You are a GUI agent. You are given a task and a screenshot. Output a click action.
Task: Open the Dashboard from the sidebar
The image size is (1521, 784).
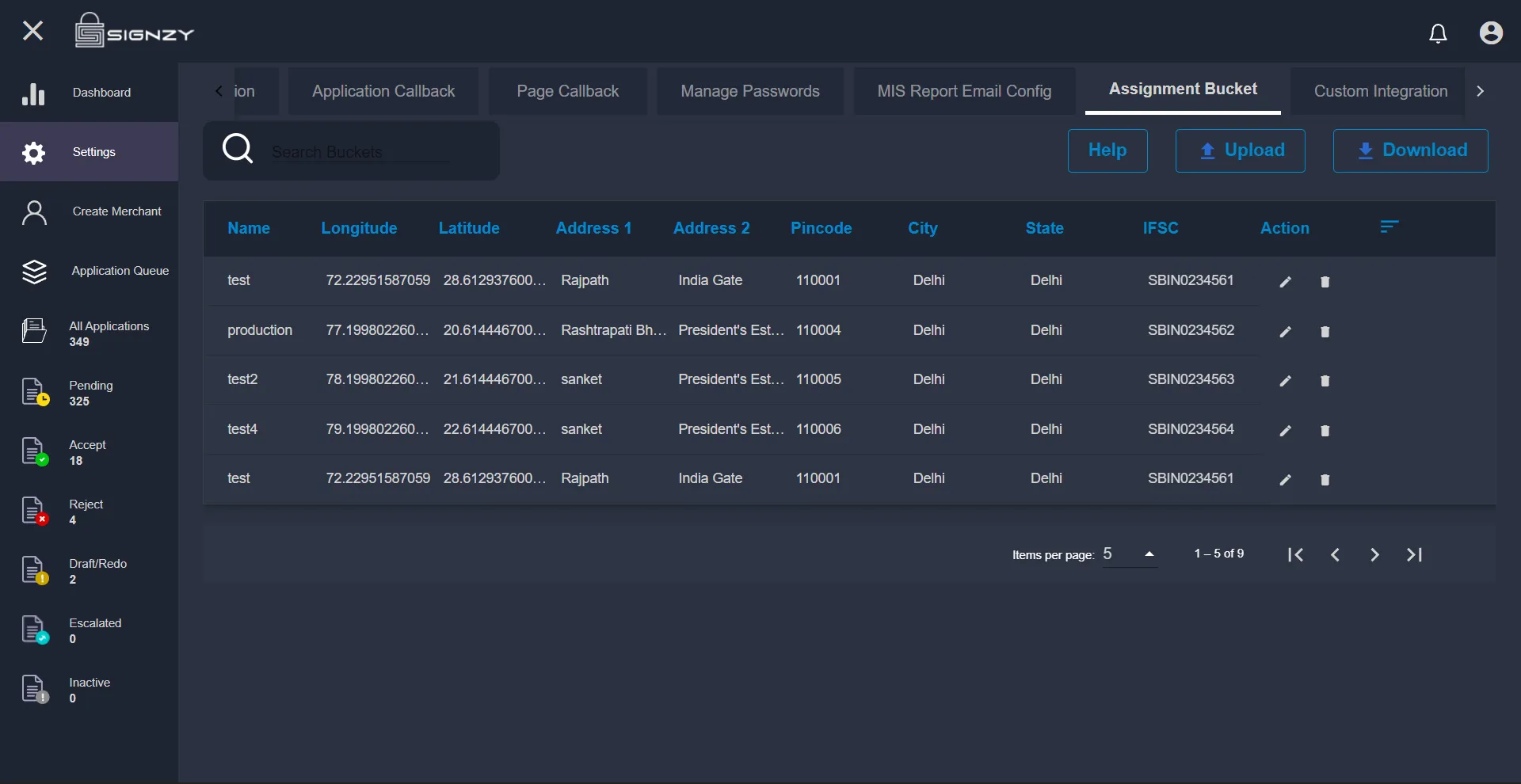89,93
